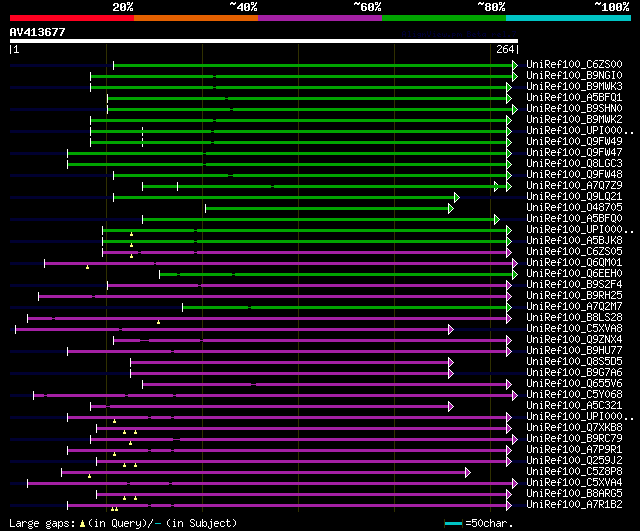Click the query end position 264 label
The height and width of the screenshot is (531, 640).
(x=505, y=49)
